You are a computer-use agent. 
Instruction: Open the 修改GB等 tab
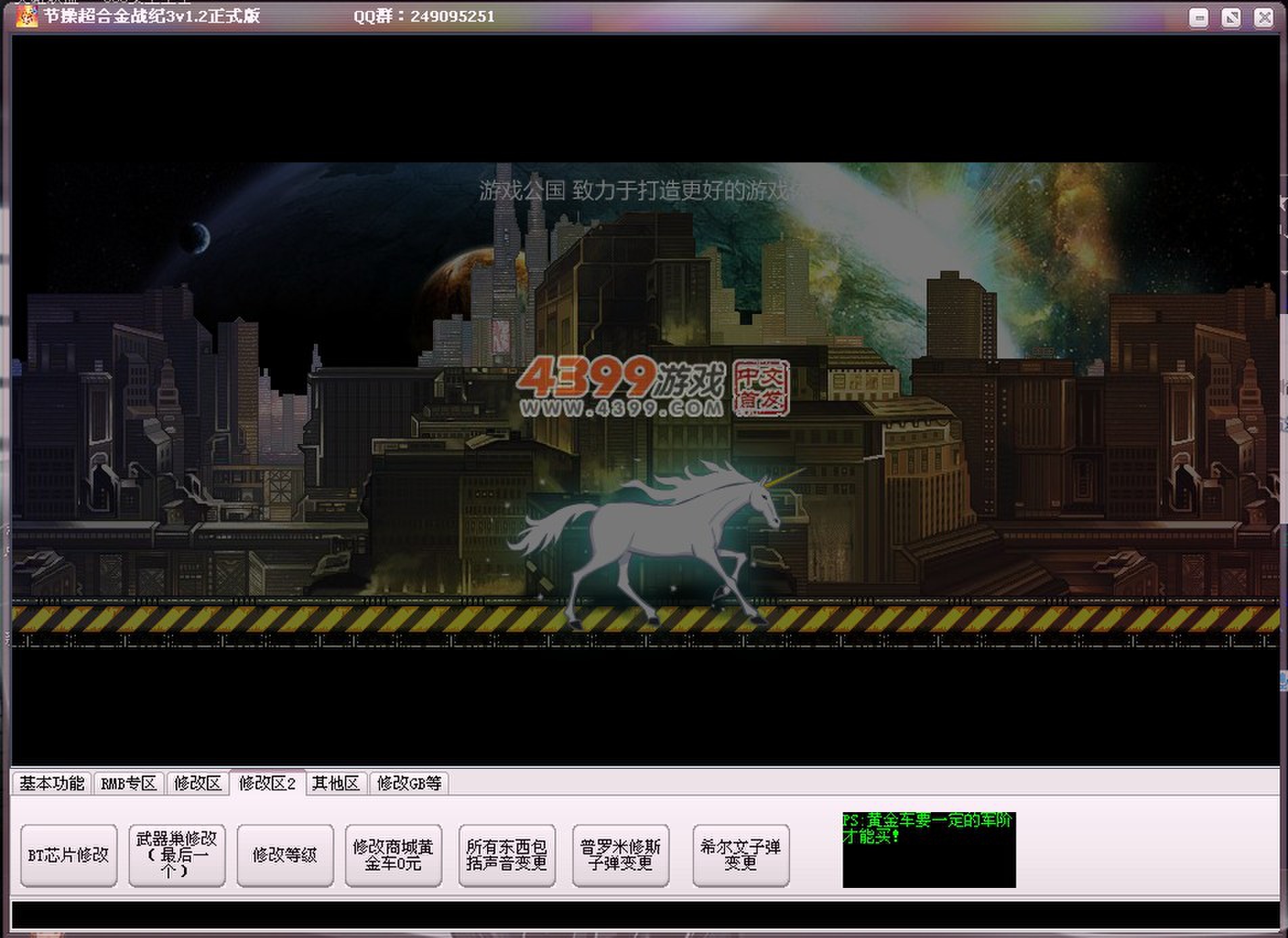point(409,783)
